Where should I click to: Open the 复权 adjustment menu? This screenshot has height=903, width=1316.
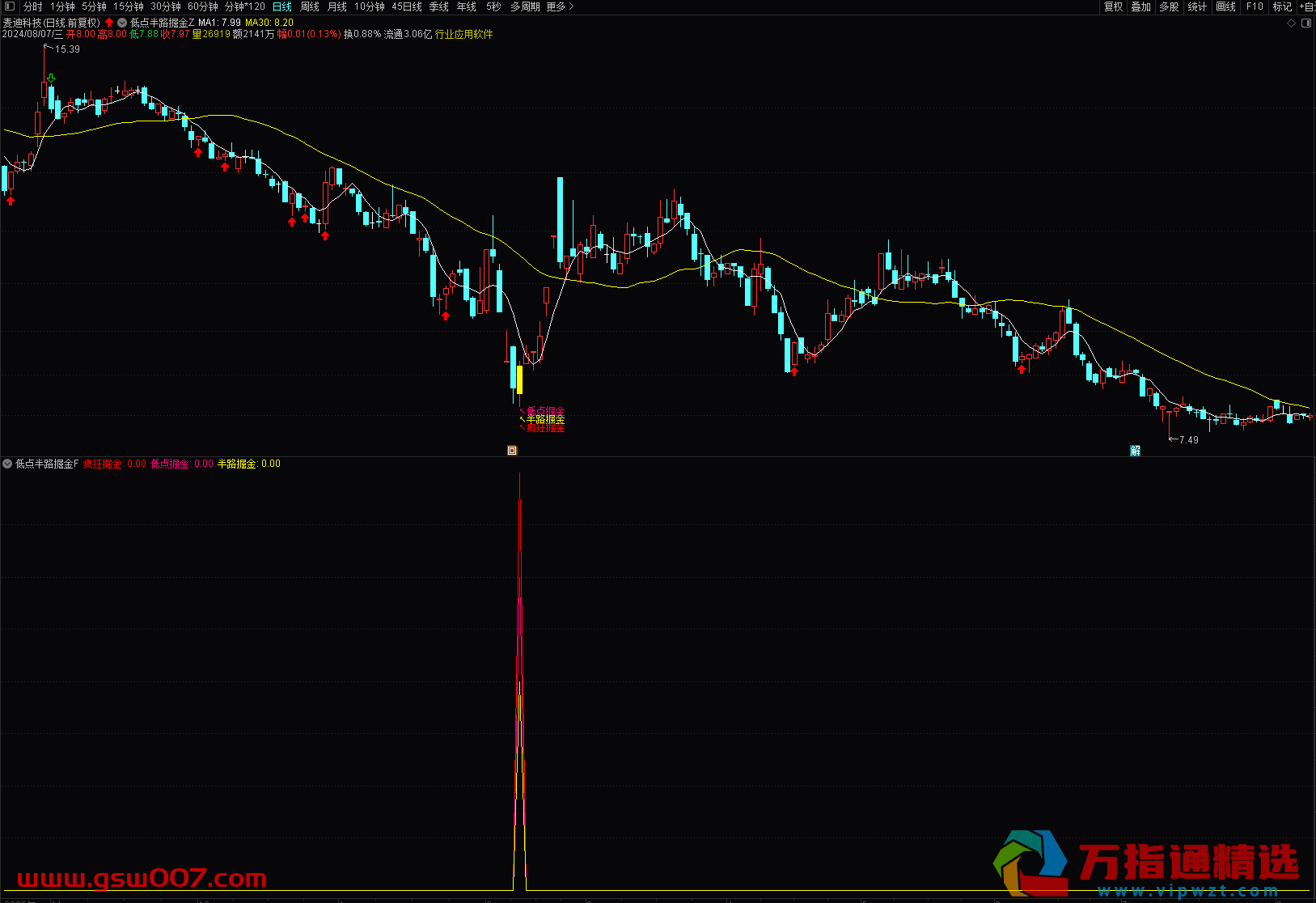pos(1114,6)
